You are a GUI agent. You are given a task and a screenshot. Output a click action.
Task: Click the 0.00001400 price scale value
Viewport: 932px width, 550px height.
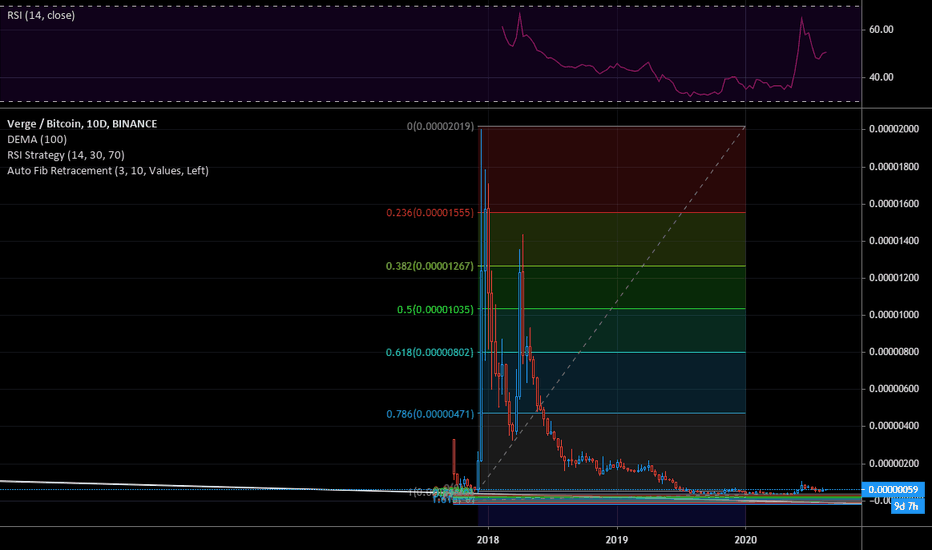point(893,240)
